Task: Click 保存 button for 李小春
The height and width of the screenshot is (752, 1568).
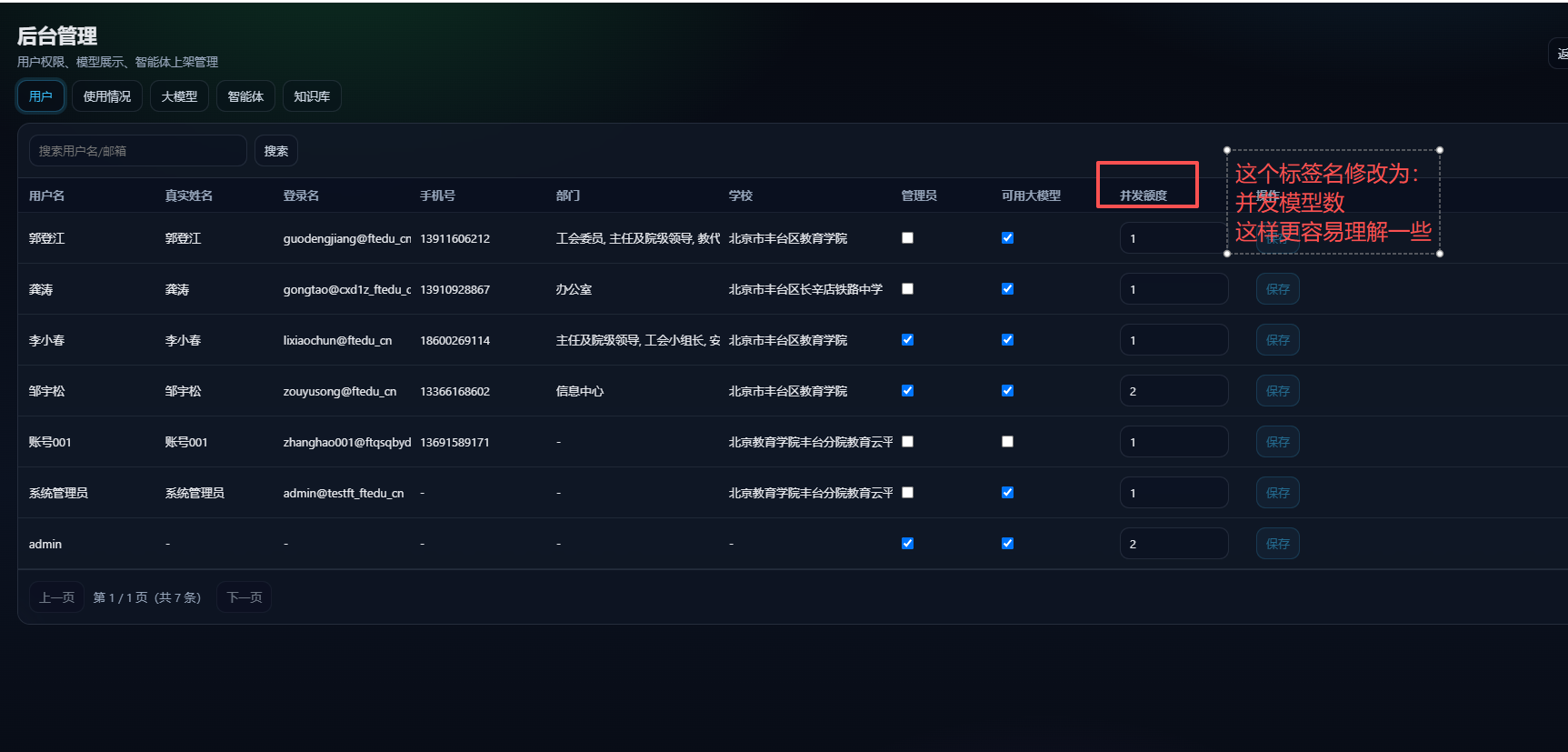Action: tap(1277, 340)
